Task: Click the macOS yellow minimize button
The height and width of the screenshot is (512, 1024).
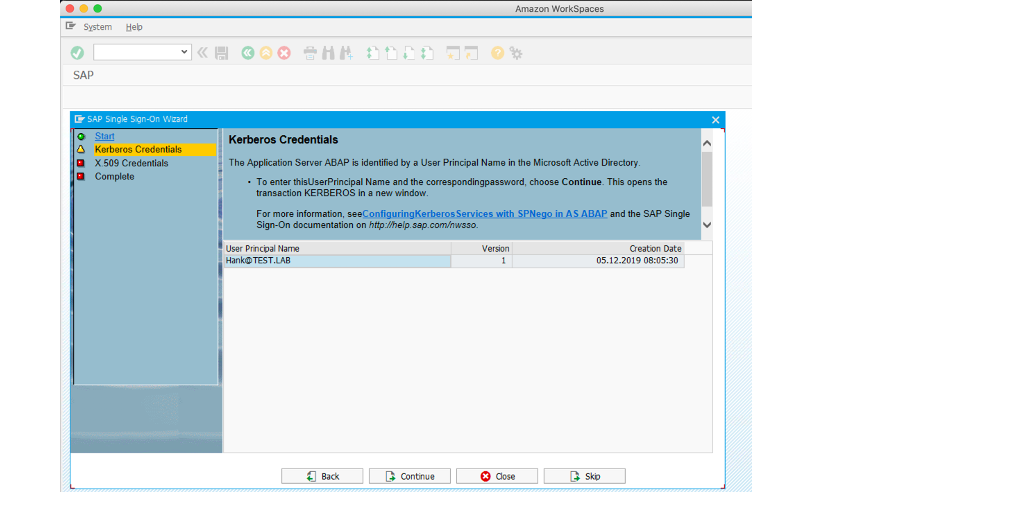Action: coord(84,8)
